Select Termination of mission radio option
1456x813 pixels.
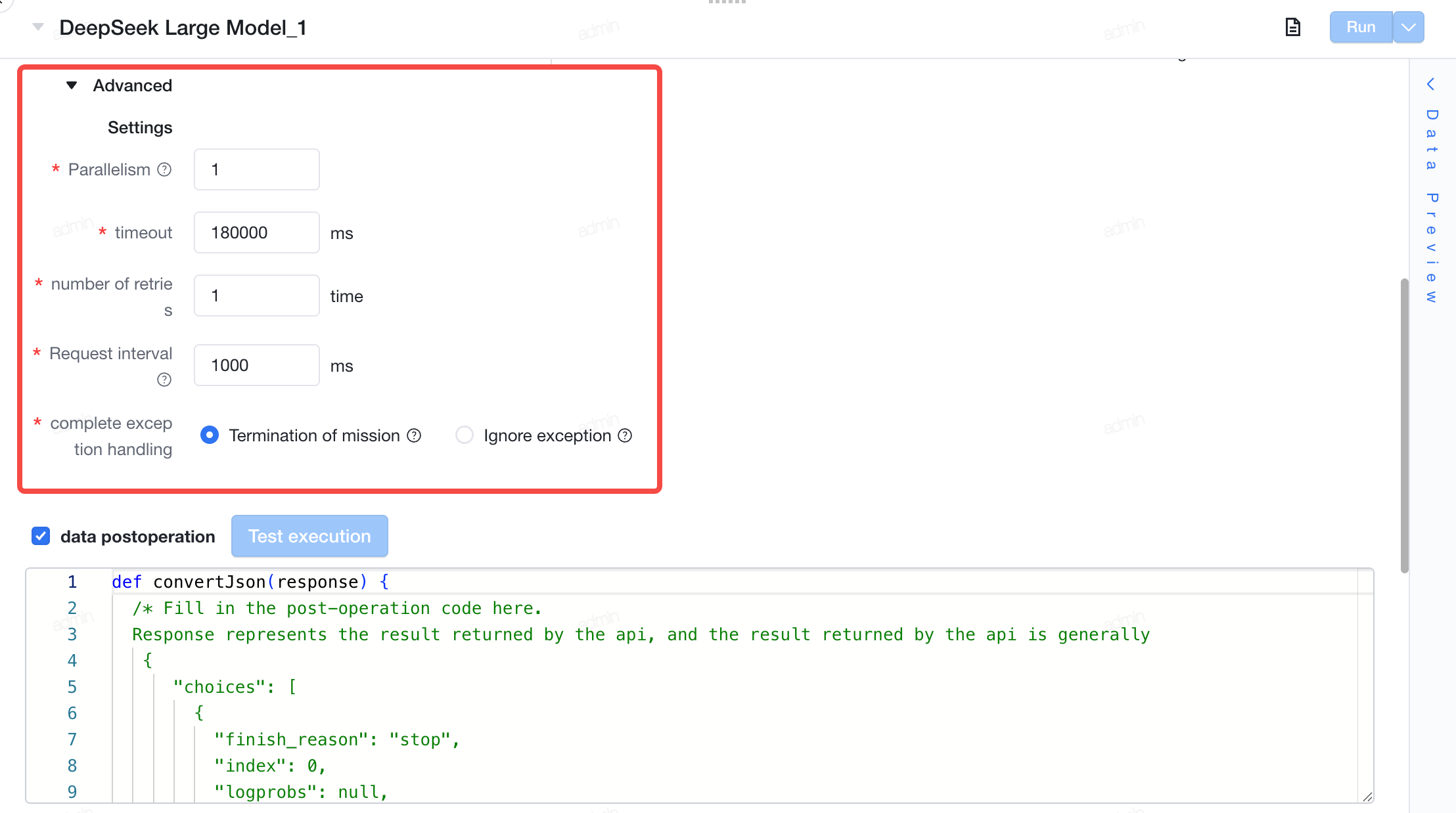click(210, 435)
